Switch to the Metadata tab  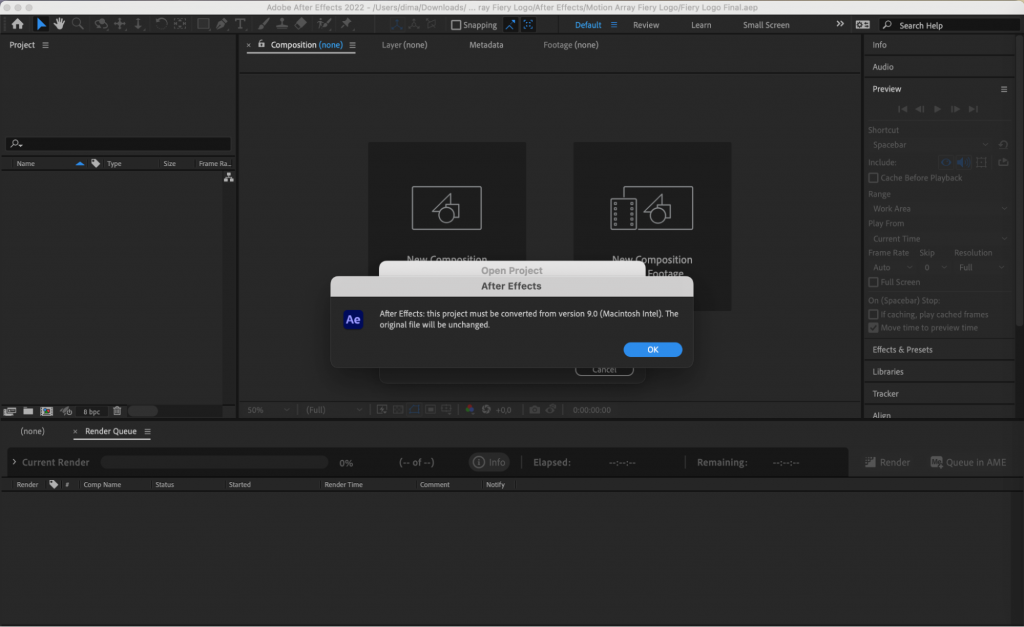(x=486, y=44)
